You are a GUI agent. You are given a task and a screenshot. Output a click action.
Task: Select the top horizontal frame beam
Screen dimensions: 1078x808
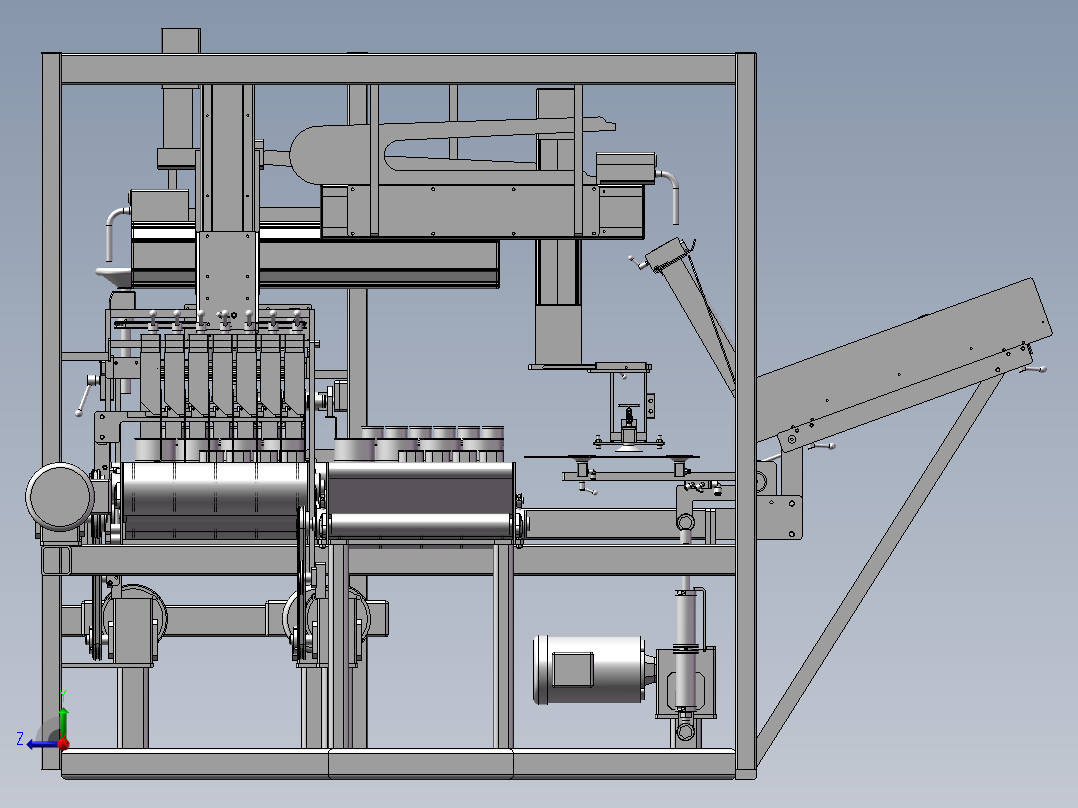pyautogui.click(x=398, y=69)
